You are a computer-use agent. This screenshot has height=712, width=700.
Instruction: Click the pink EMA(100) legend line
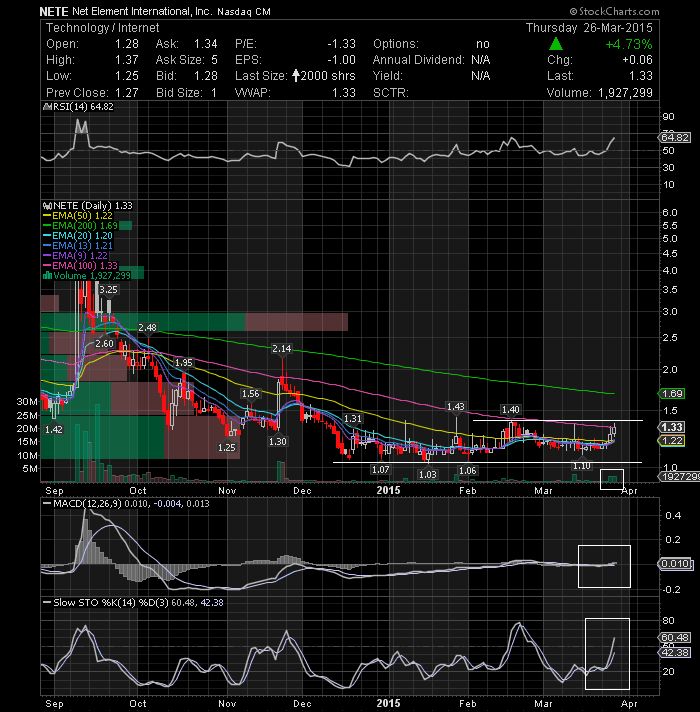click(47, 266)
